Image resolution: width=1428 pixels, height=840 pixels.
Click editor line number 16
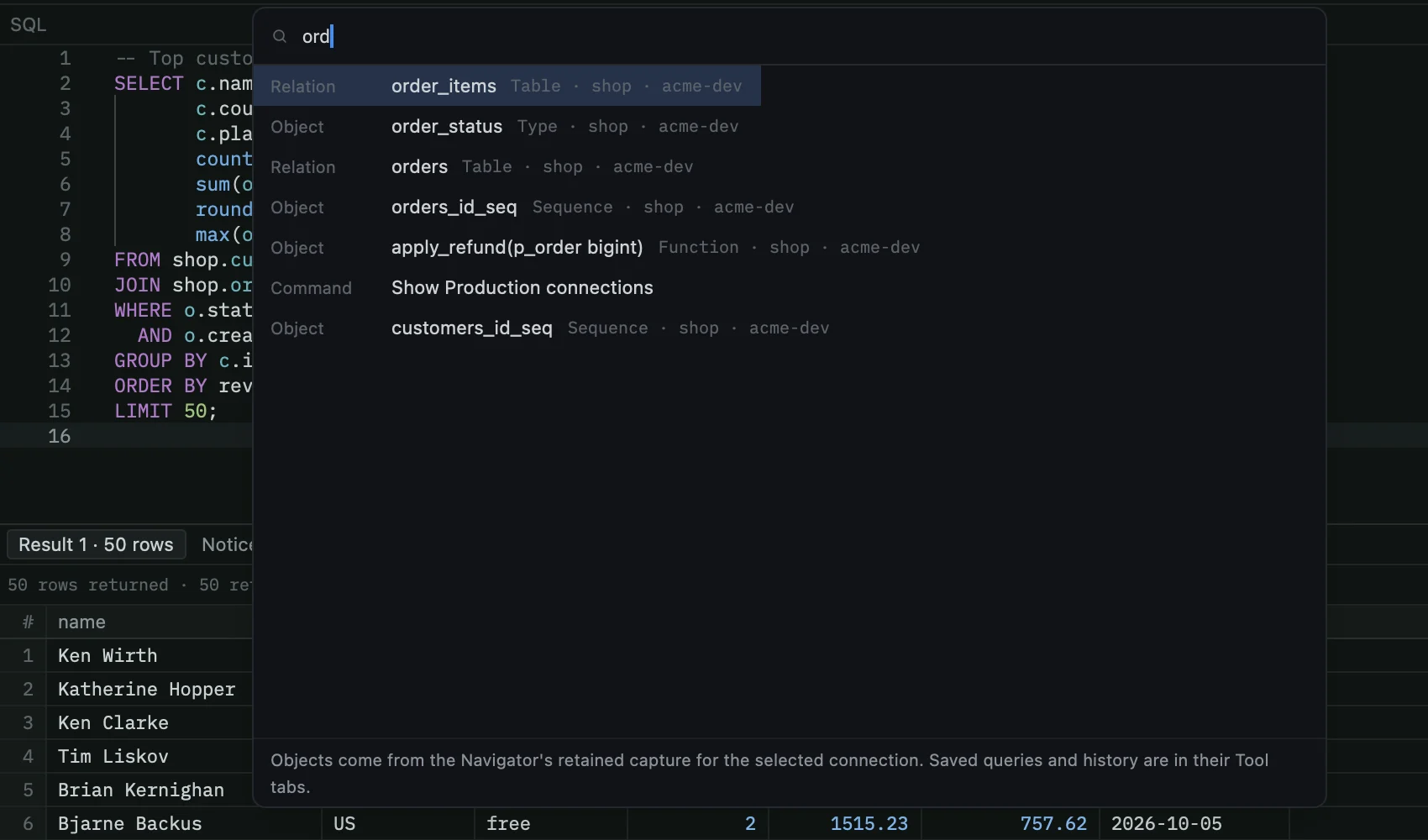click(x=60, y=436)
